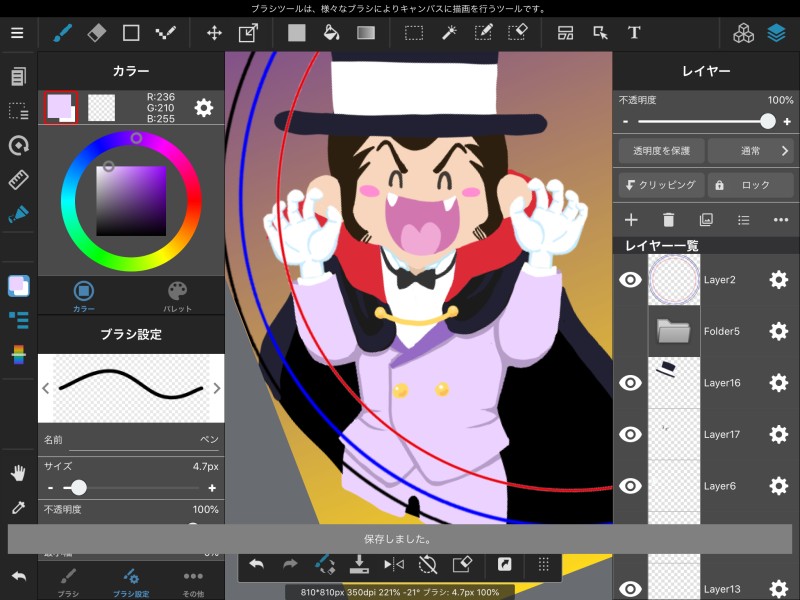Image resolution: width=800 pixels, height=600 pixels.
Task: Open color settings gear
Action: coord(204,108)
